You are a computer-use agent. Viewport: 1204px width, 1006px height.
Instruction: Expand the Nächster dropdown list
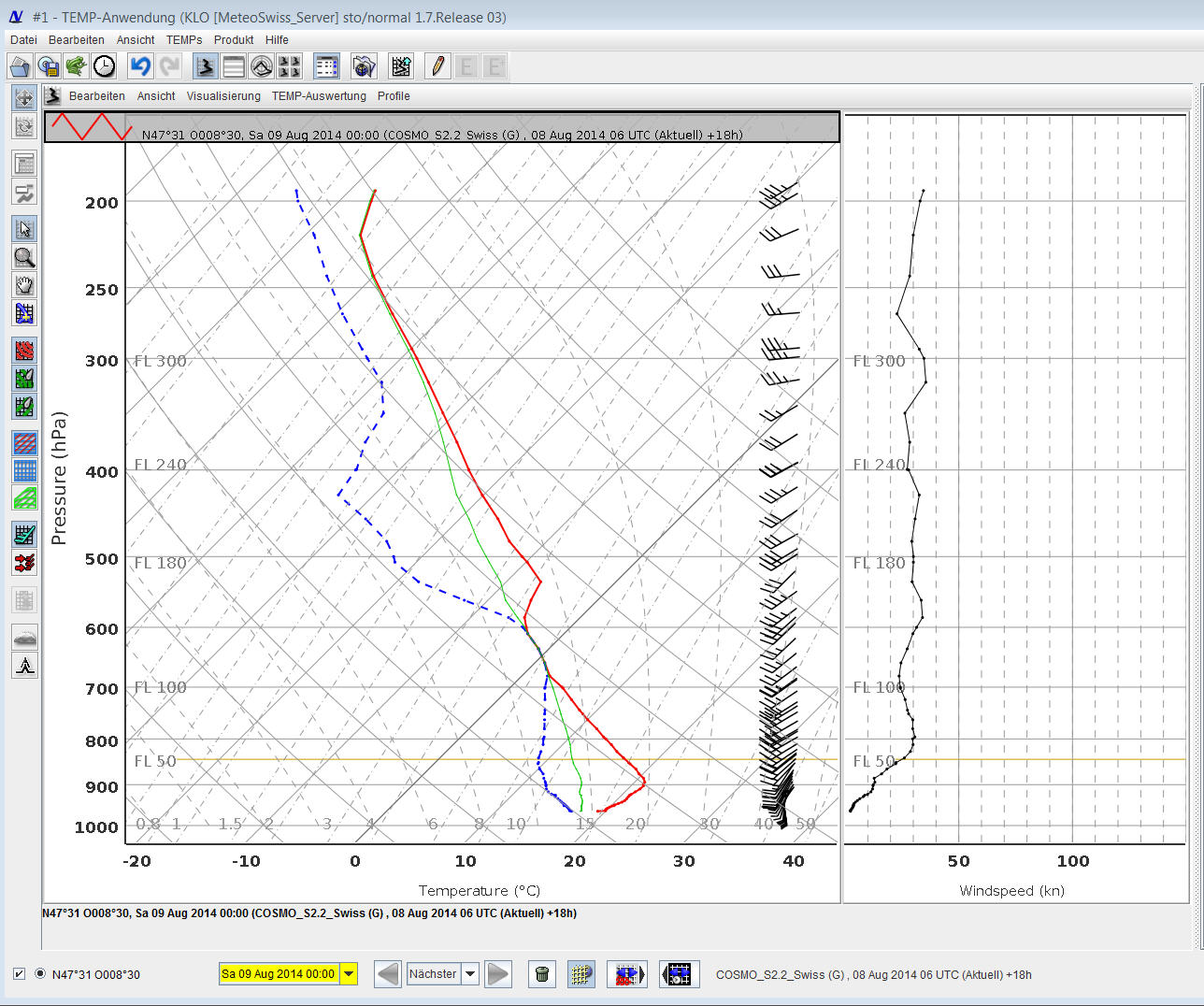(470, 974)
